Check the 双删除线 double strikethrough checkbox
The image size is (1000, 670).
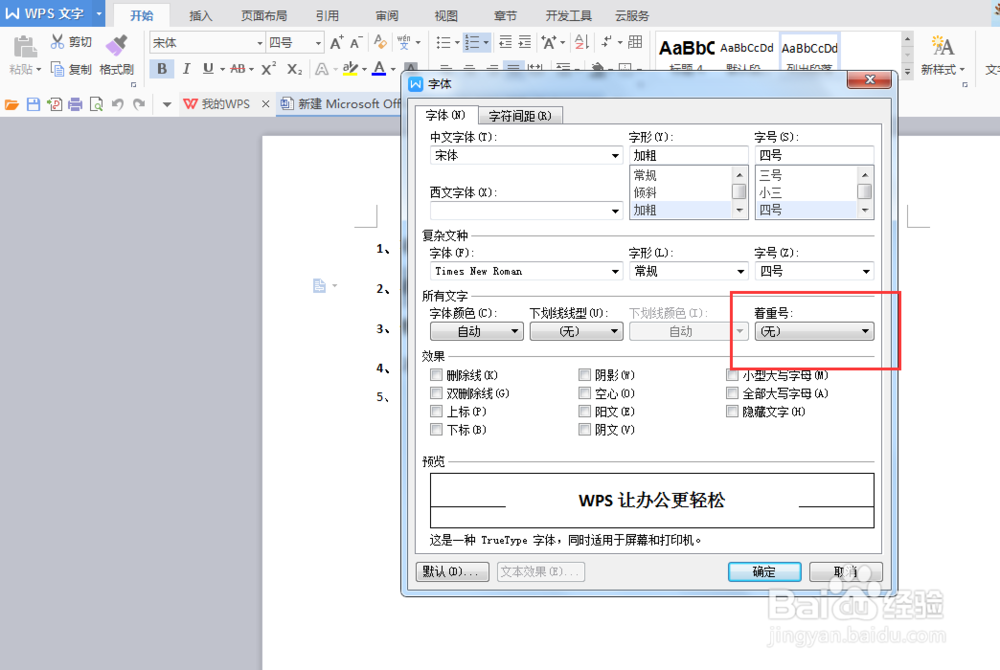coord(436,393)
